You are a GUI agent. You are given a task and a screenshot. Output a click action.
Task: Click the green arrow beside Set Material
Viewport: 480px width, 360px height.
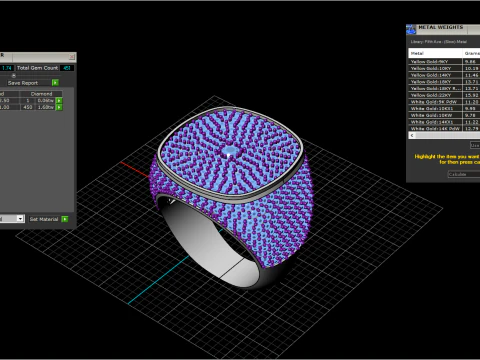pos(65,219)
